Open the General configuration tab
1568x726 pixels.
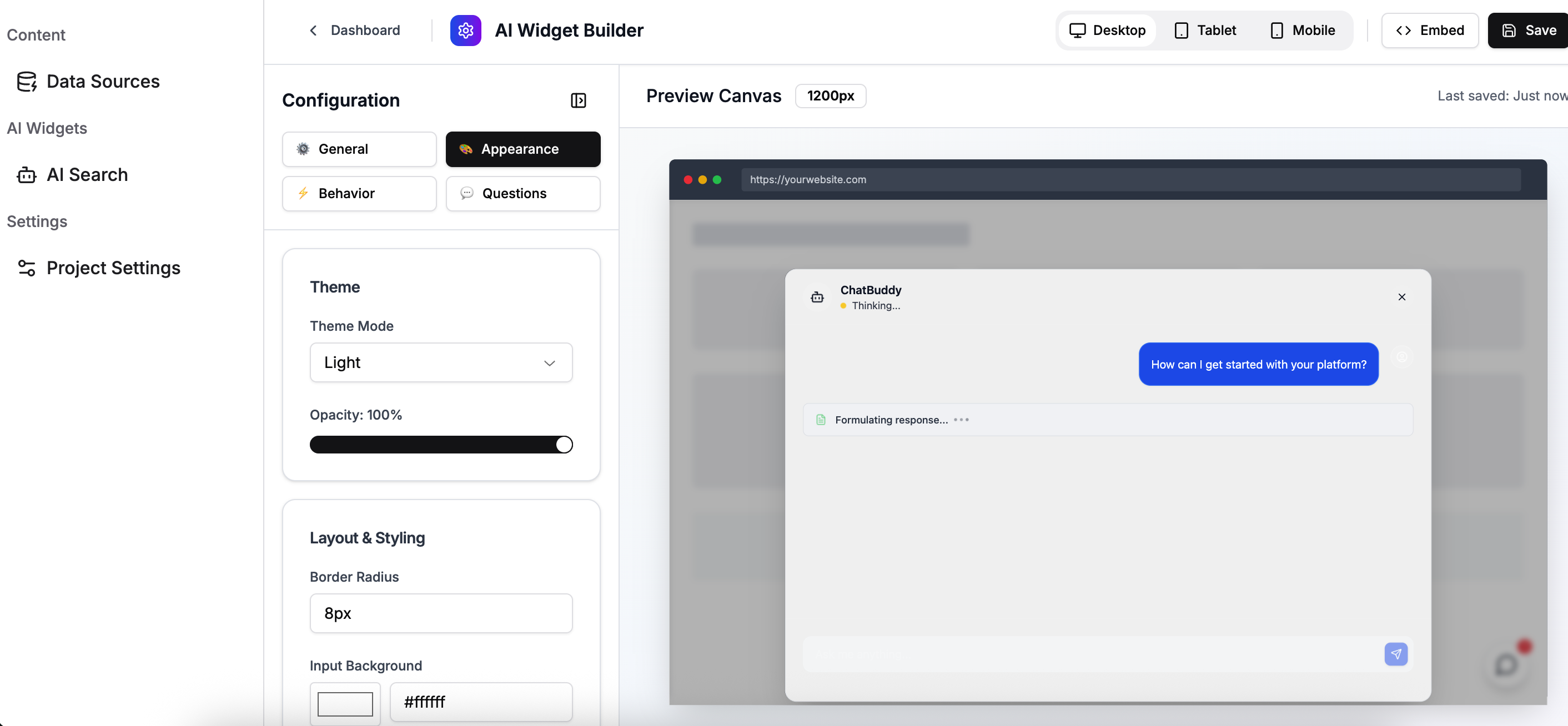pos(359,149)
